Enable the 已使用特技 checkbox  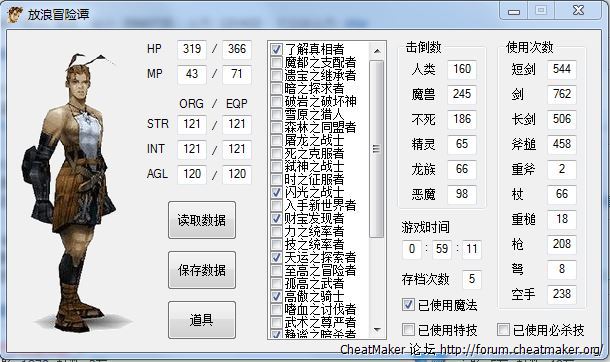click(x=408, y=329)
